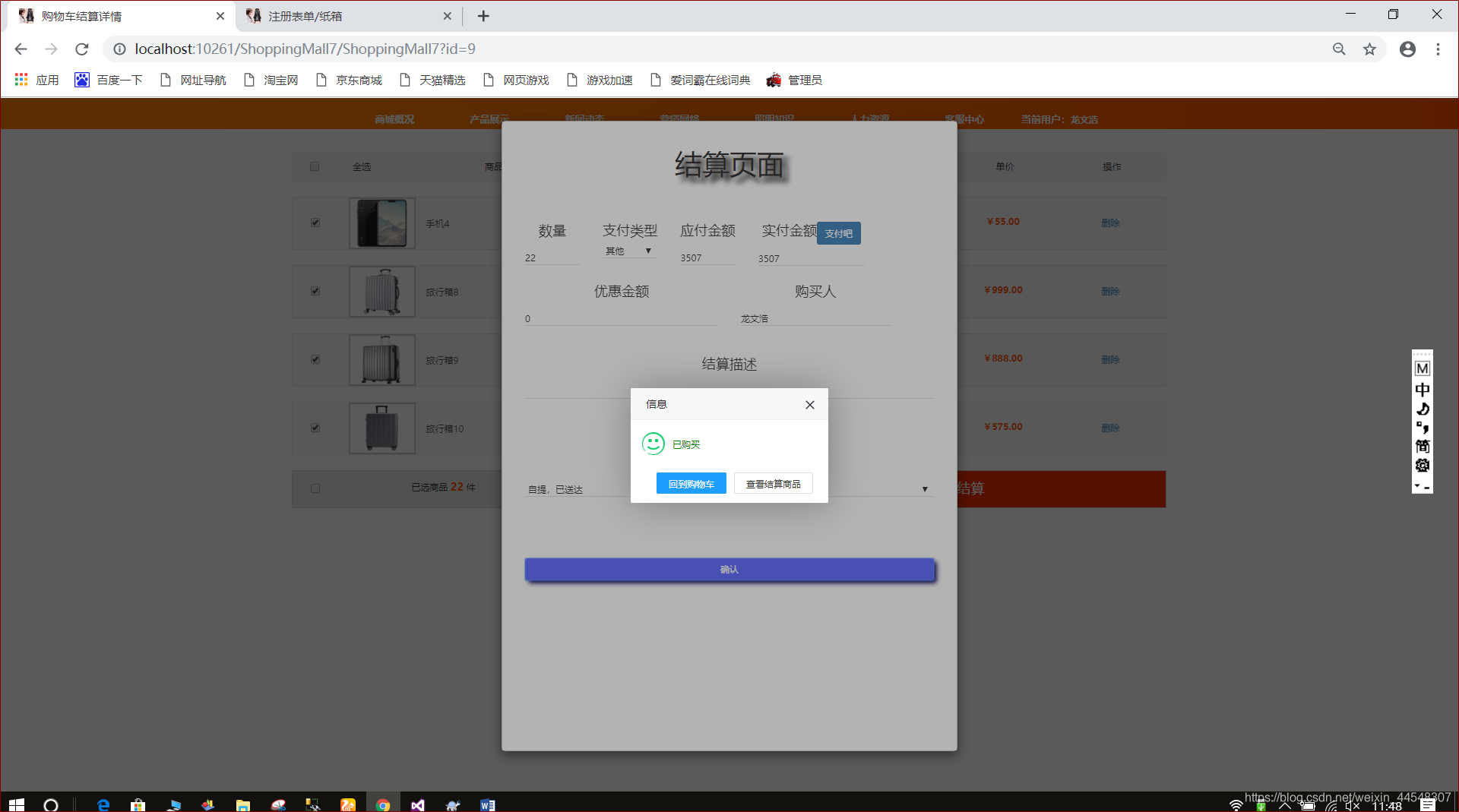Image resolution: width=1459 pixels, height=812 pixels.
Task: Click the half-moon full/half-width icon on IME bar
Action: coord(1423,409)
